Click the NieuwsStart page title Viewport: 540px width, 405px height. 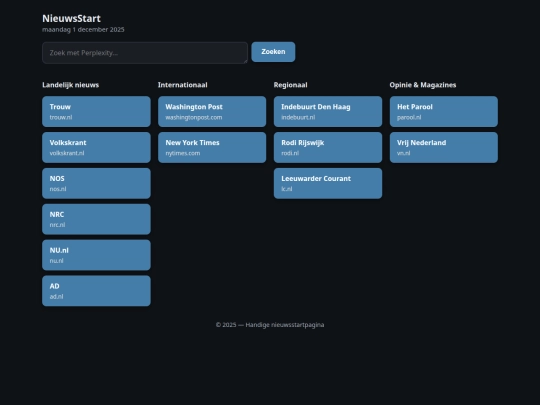click(71, 18)
